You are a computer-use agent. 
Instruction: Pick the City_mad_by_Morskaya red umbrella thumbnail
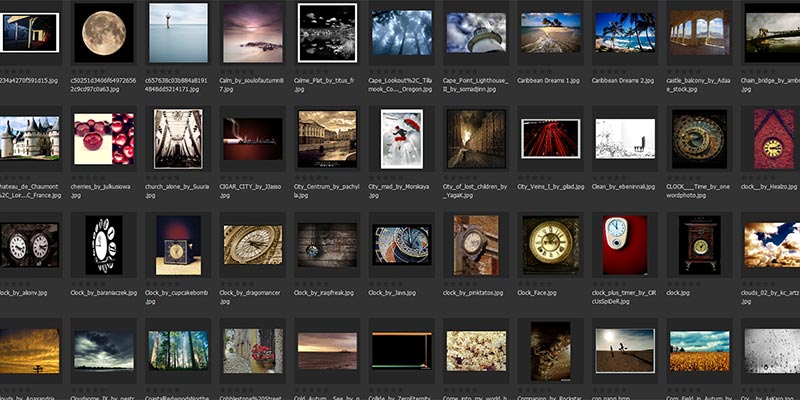pyautogui.click(x=402, y=139)
